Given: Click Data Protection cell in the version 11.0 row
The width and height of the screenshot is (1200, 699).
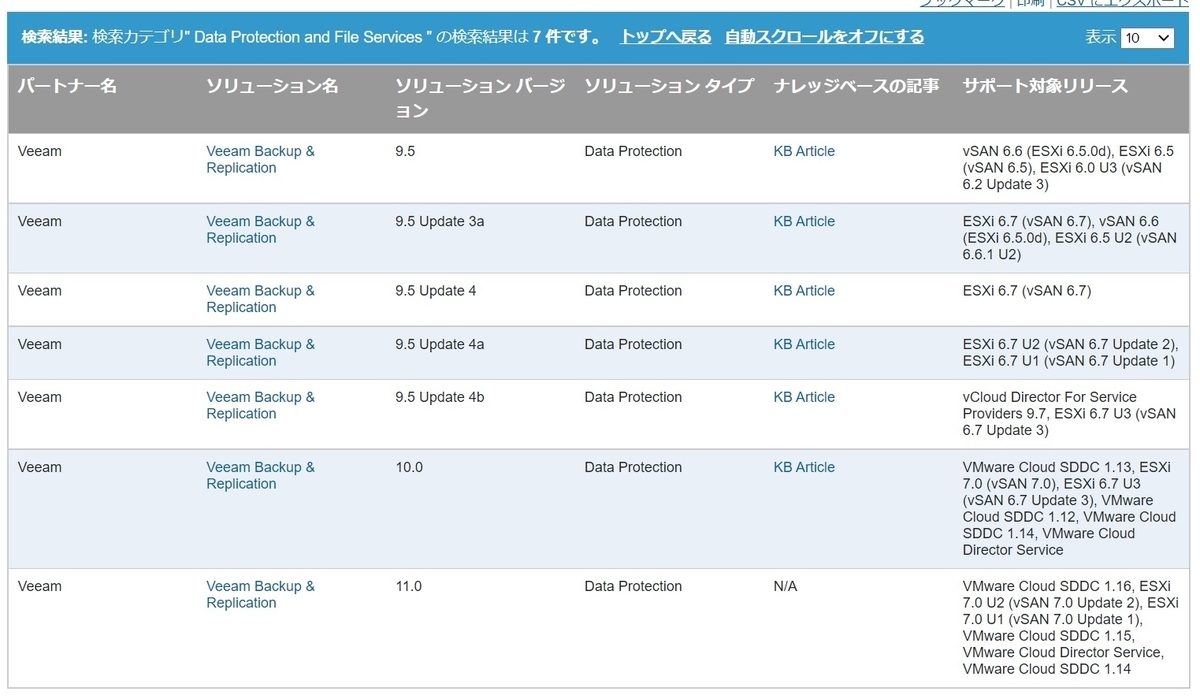Looking at the screenshot, I should 633,586.
